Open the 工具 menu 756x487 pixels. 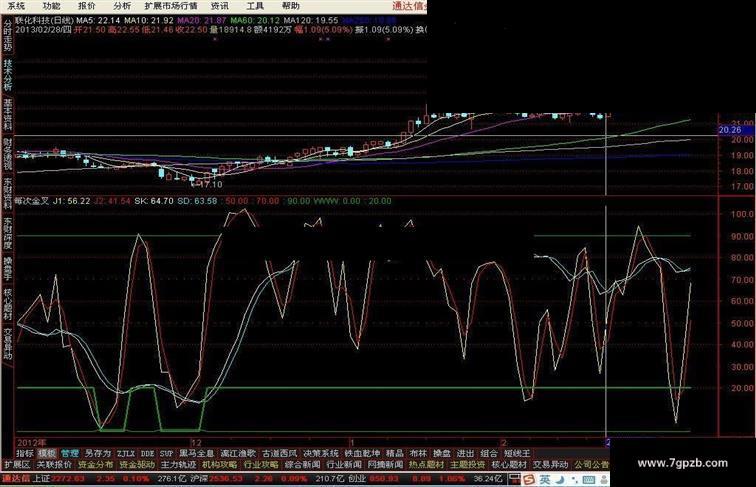point(255,5)
